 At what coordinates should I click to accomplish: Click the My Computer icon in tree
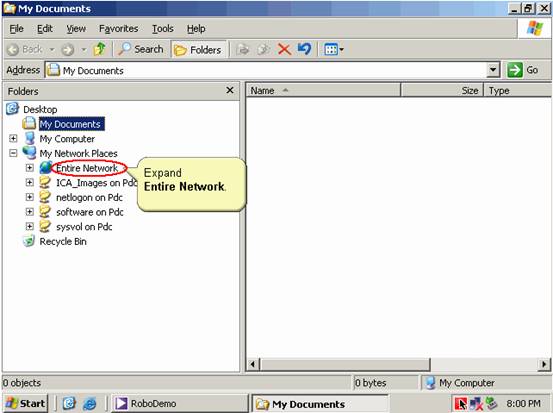[30, 138]
